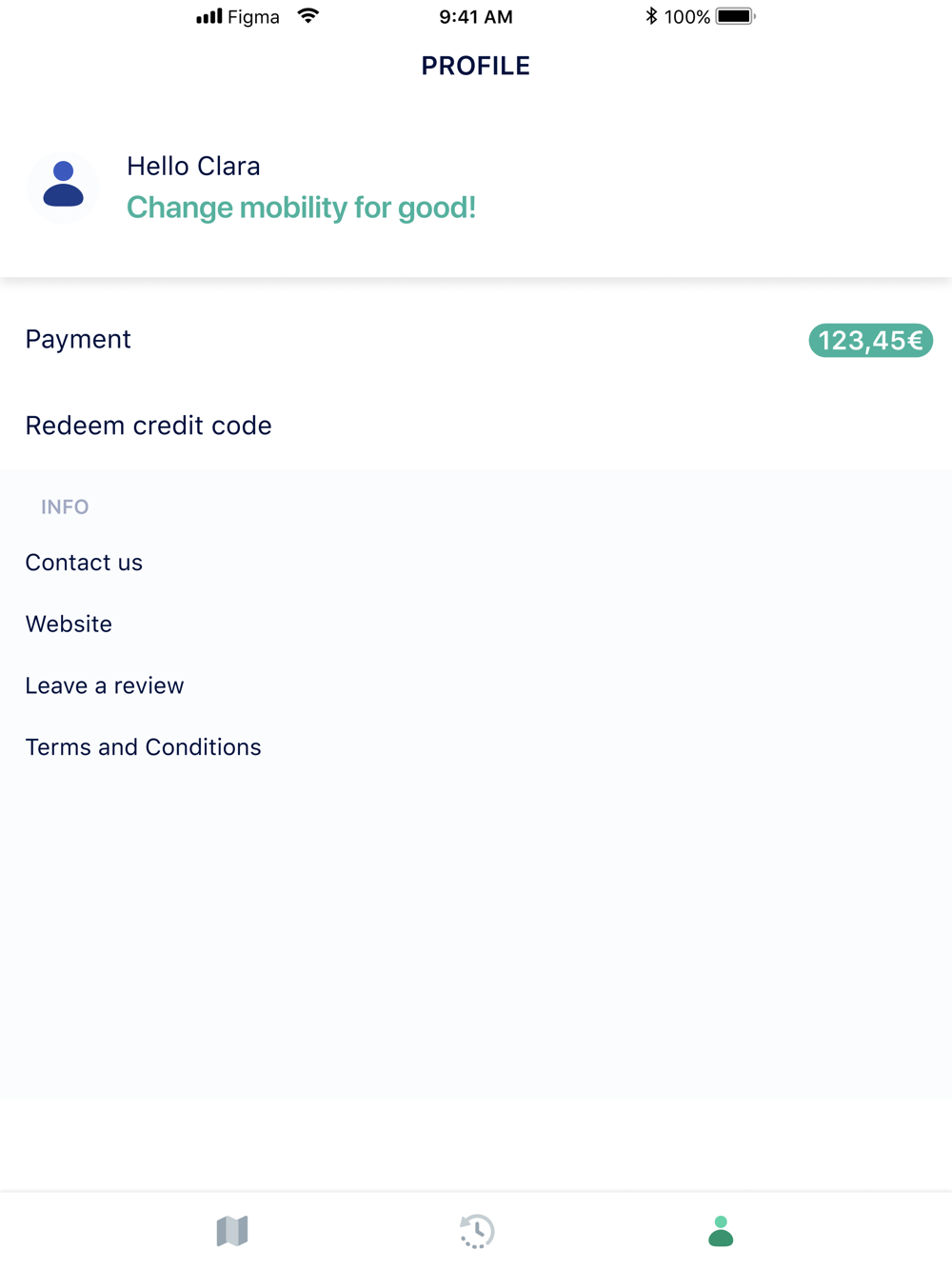View Terms and Conditions

143,747
